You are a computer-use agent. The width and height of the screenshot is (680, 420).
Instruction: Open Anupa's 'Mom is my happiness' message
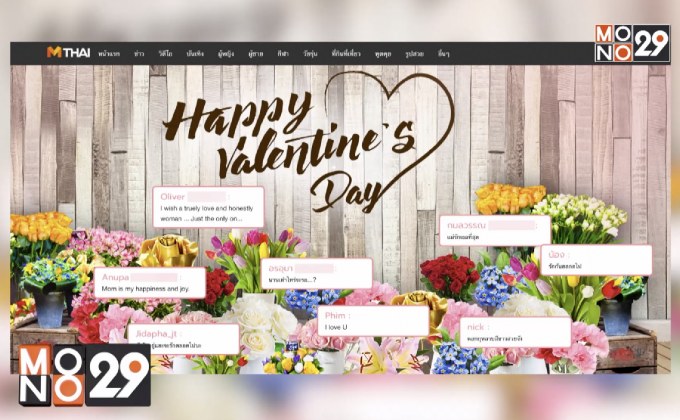(150, 282)
